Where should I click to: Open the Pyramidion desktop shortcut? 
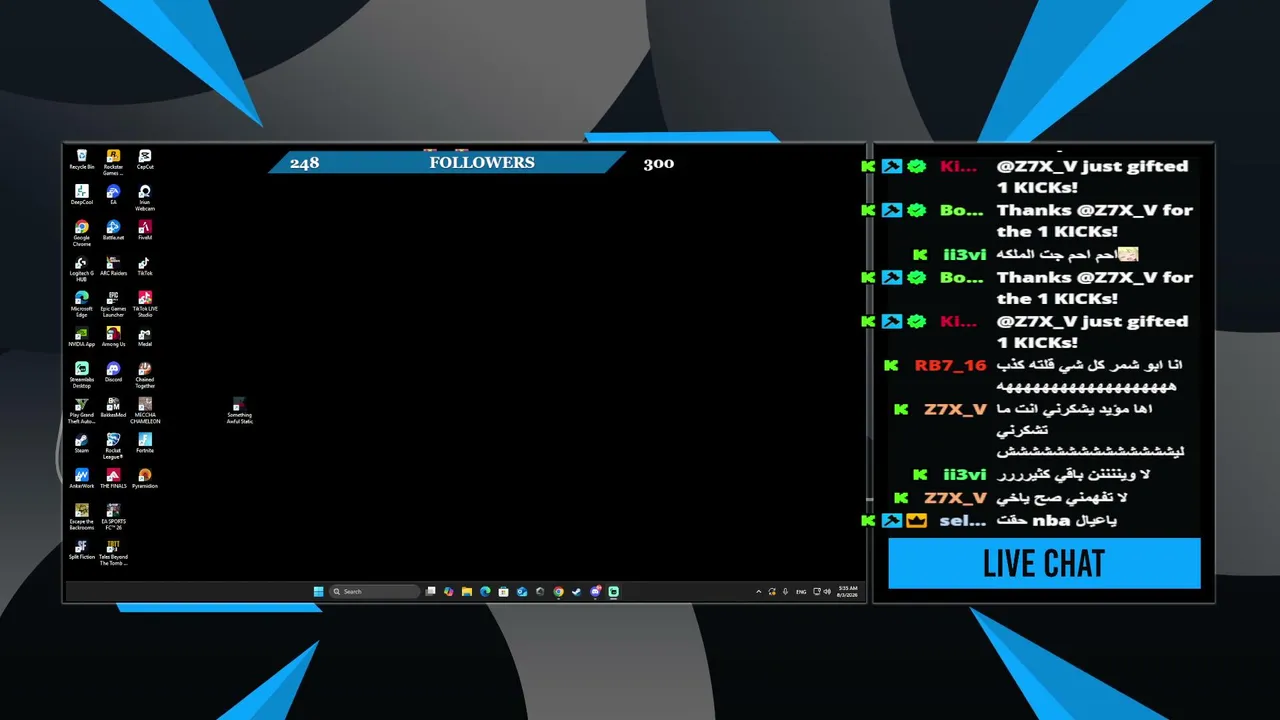coord(145,479)
